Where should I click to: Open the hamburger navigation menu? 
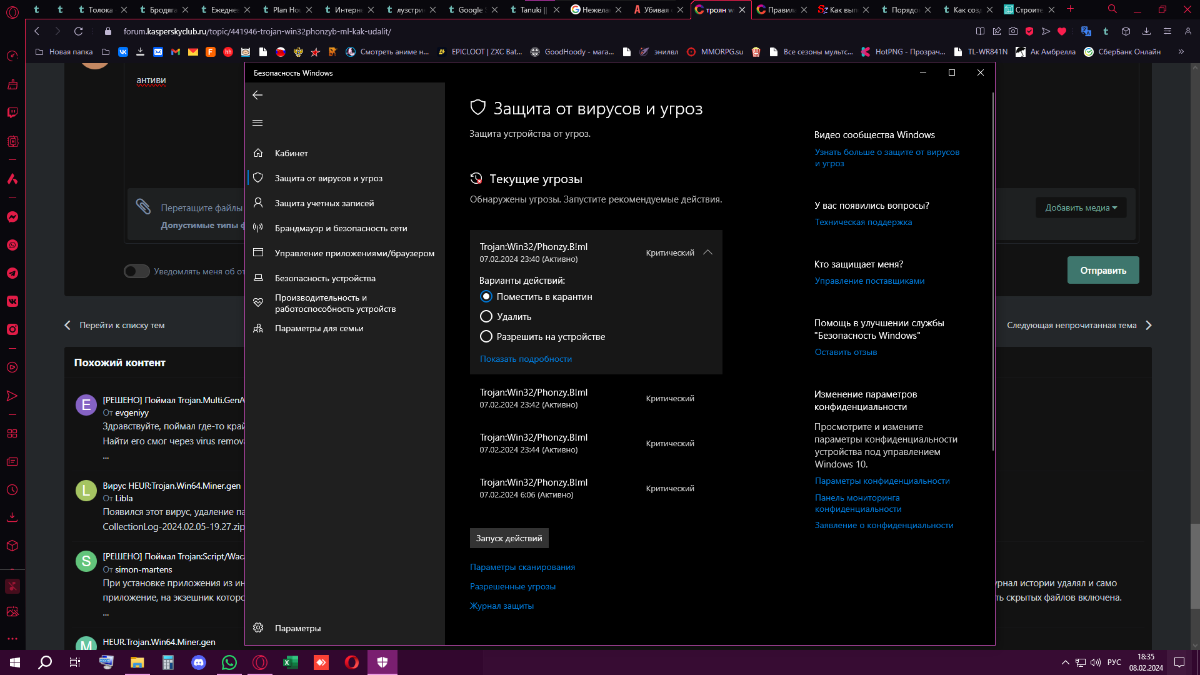pyautogui.click(x=258, y=123)
